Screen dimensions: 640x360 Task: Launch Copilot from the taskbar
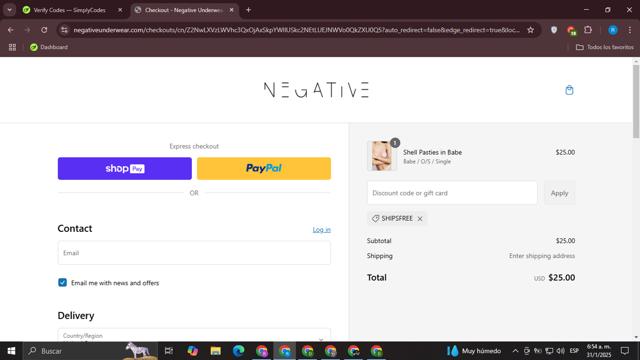(x=192, y=351)
